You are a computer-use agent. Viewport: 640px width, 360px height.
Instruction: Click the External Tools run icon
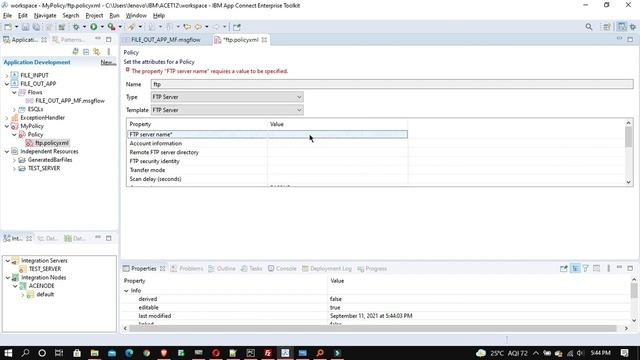[111, 27]
